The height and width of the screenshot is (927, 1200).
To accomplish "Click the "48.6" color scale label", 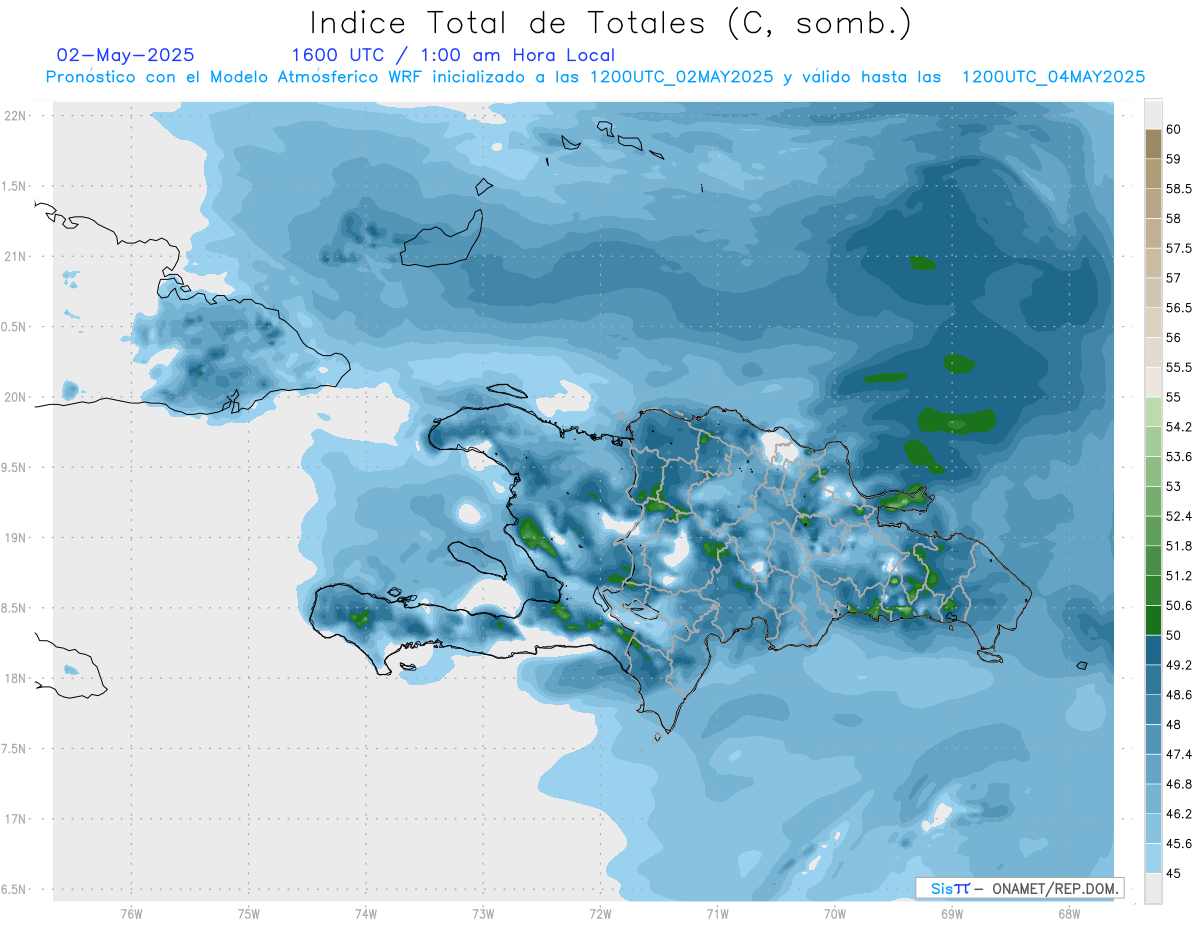I will coord(1179,695).
